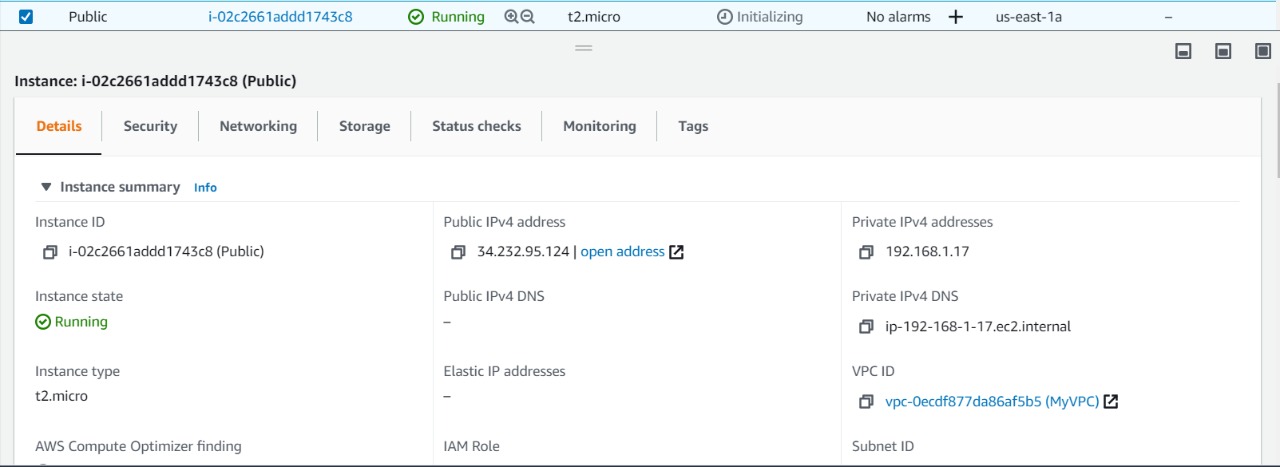Copy the Instance ID to clipboard
Image resolution: width=1280 pixels, height=467 pixels.
click(x=50, y=252)
